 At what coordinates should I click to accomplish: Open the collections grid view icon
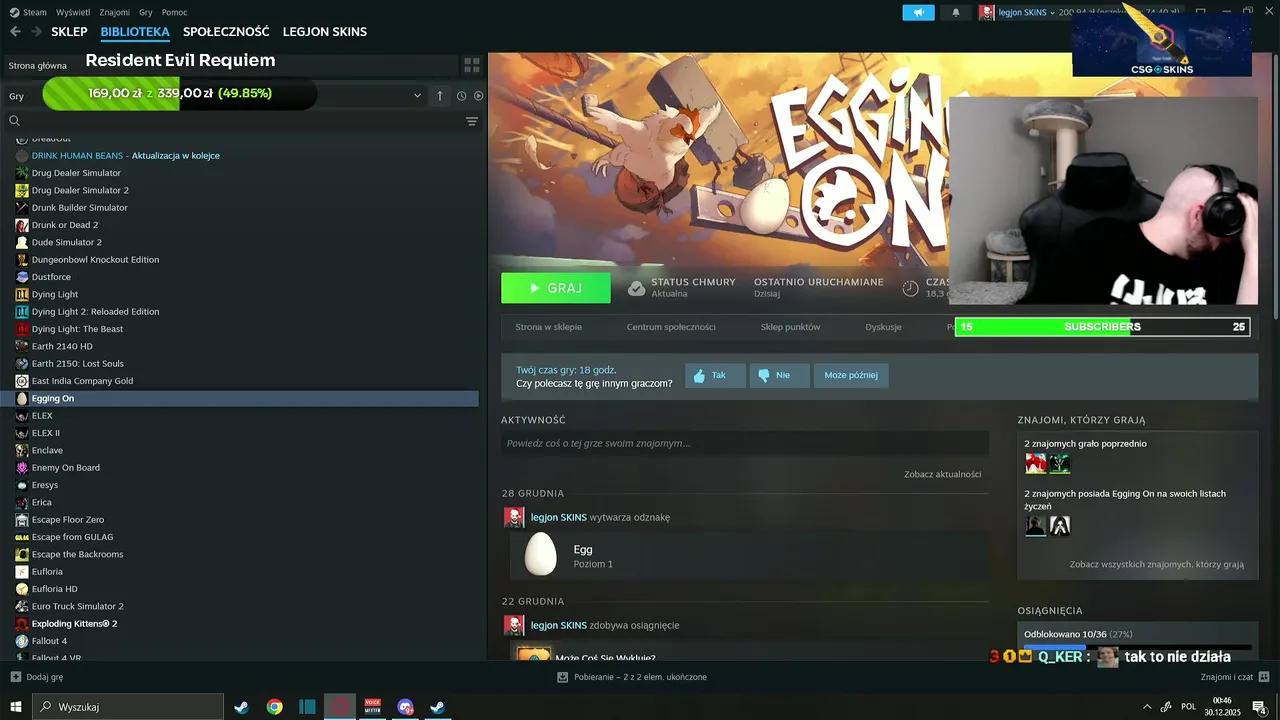pyautogui.click(x=472, y=65)
